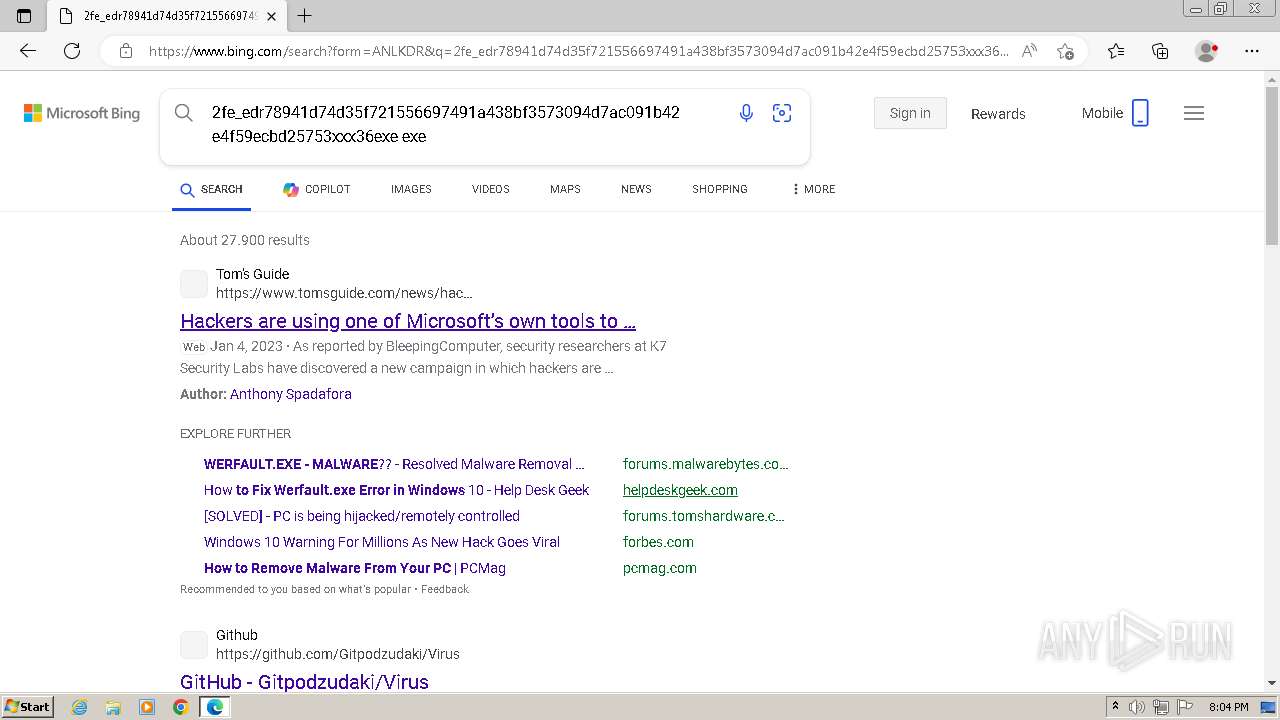Image resolution: width=1280 pixels, height=720 pixels.
Task: Click the Sign in button
Action: pos(910,113)
